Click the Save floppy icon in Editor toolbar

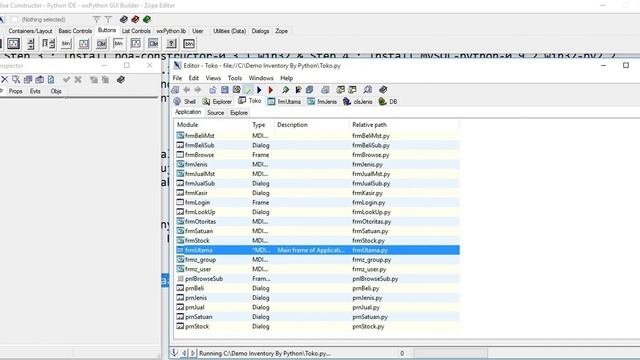224,90
